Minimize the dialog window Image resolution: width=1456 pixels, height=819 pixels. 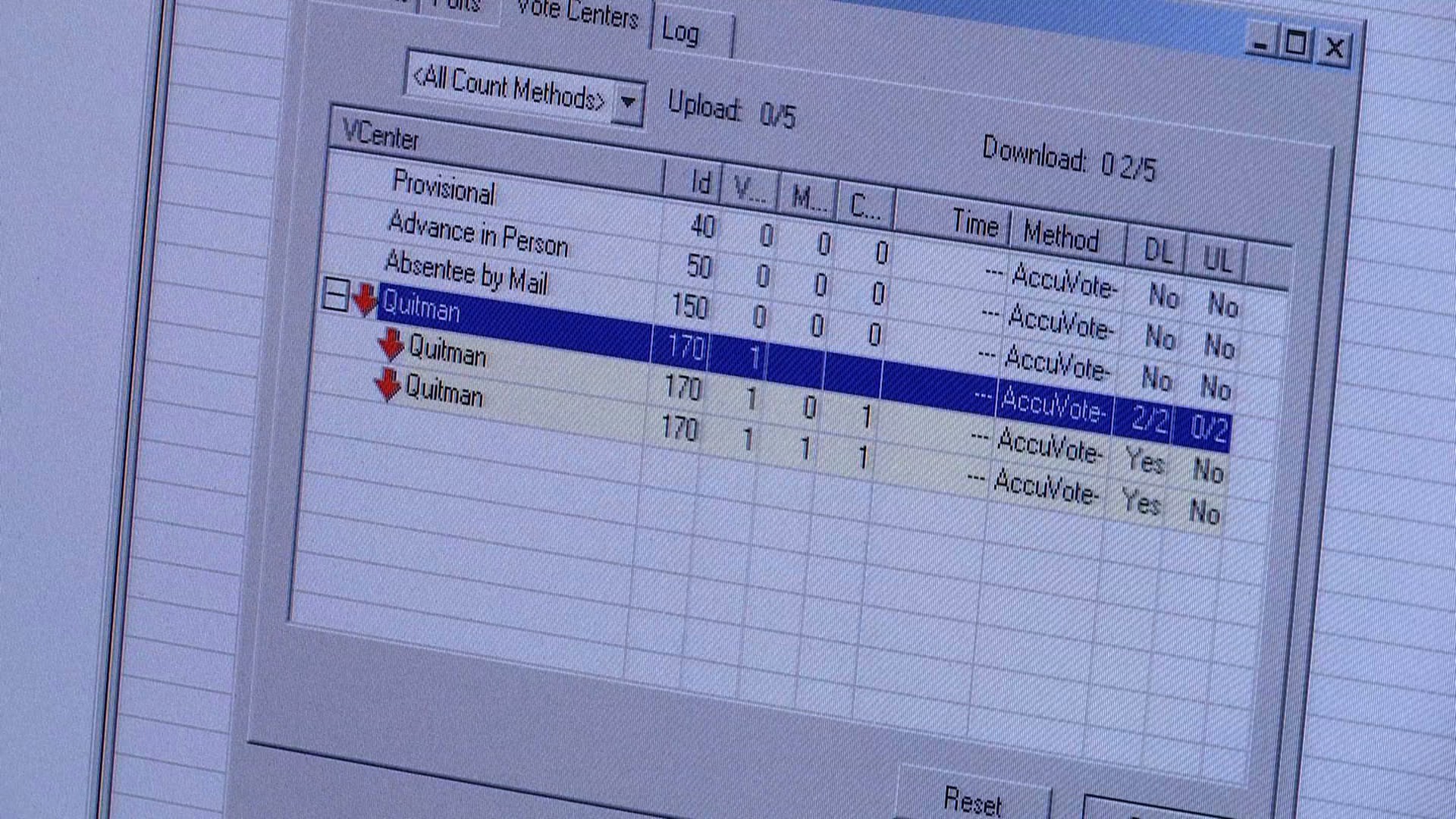tap(1260, 44)
